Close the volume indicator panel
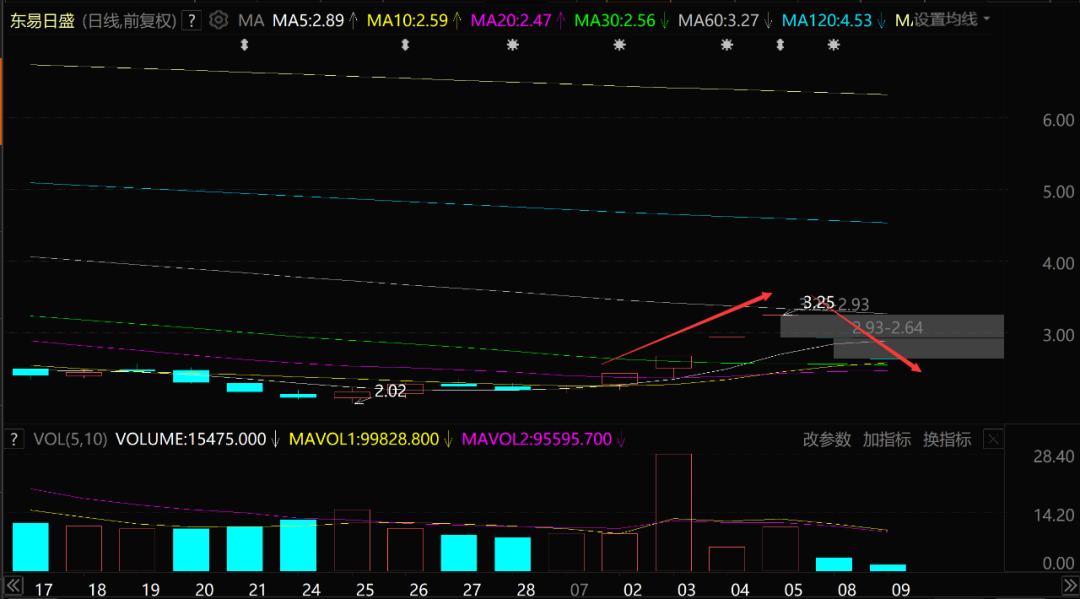This screenshot has width=1080, height=599. point(993,439)
